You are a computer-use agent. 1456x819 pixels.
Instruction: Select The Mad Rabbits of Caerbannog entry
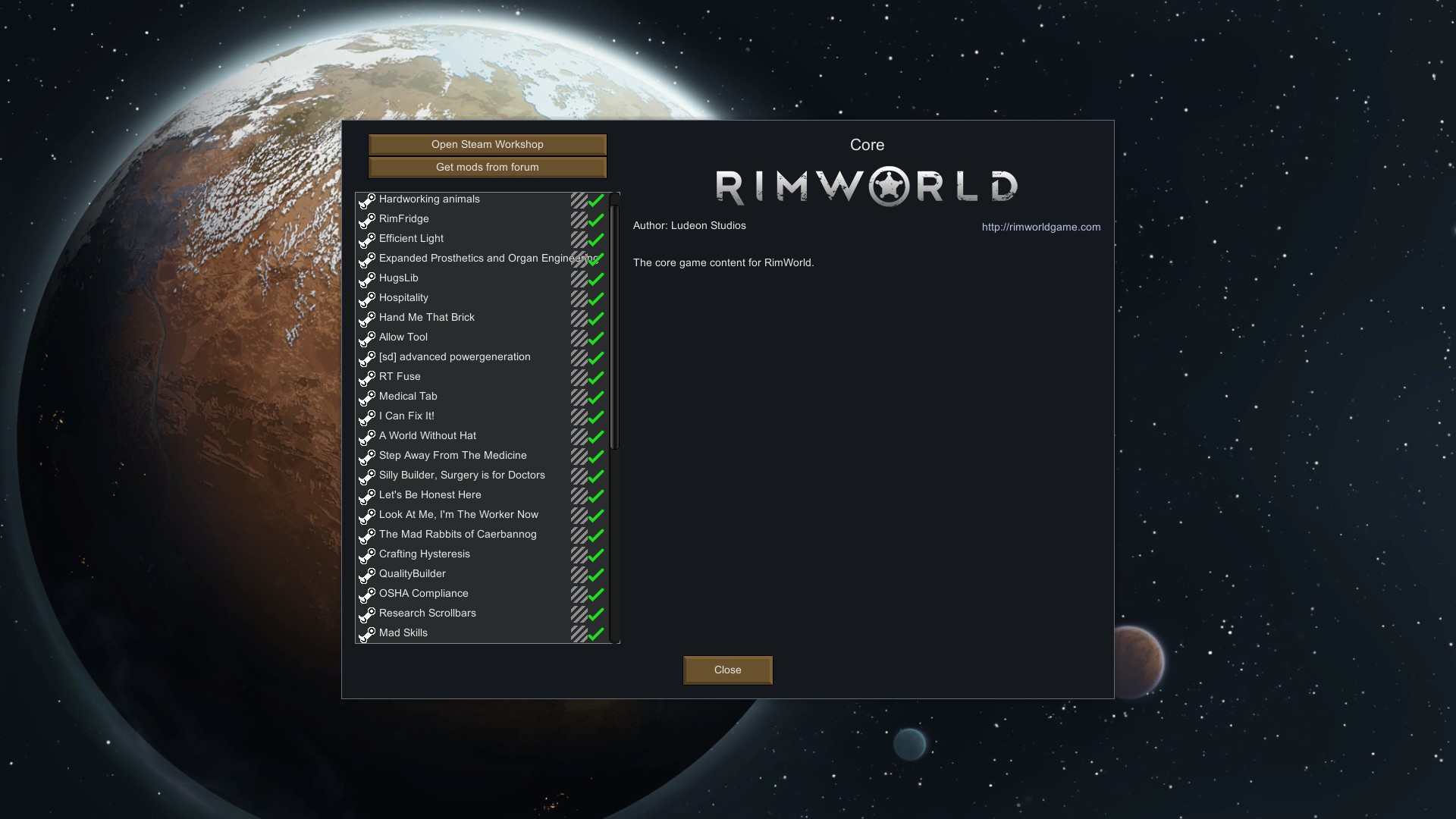(x=457, y=535)
